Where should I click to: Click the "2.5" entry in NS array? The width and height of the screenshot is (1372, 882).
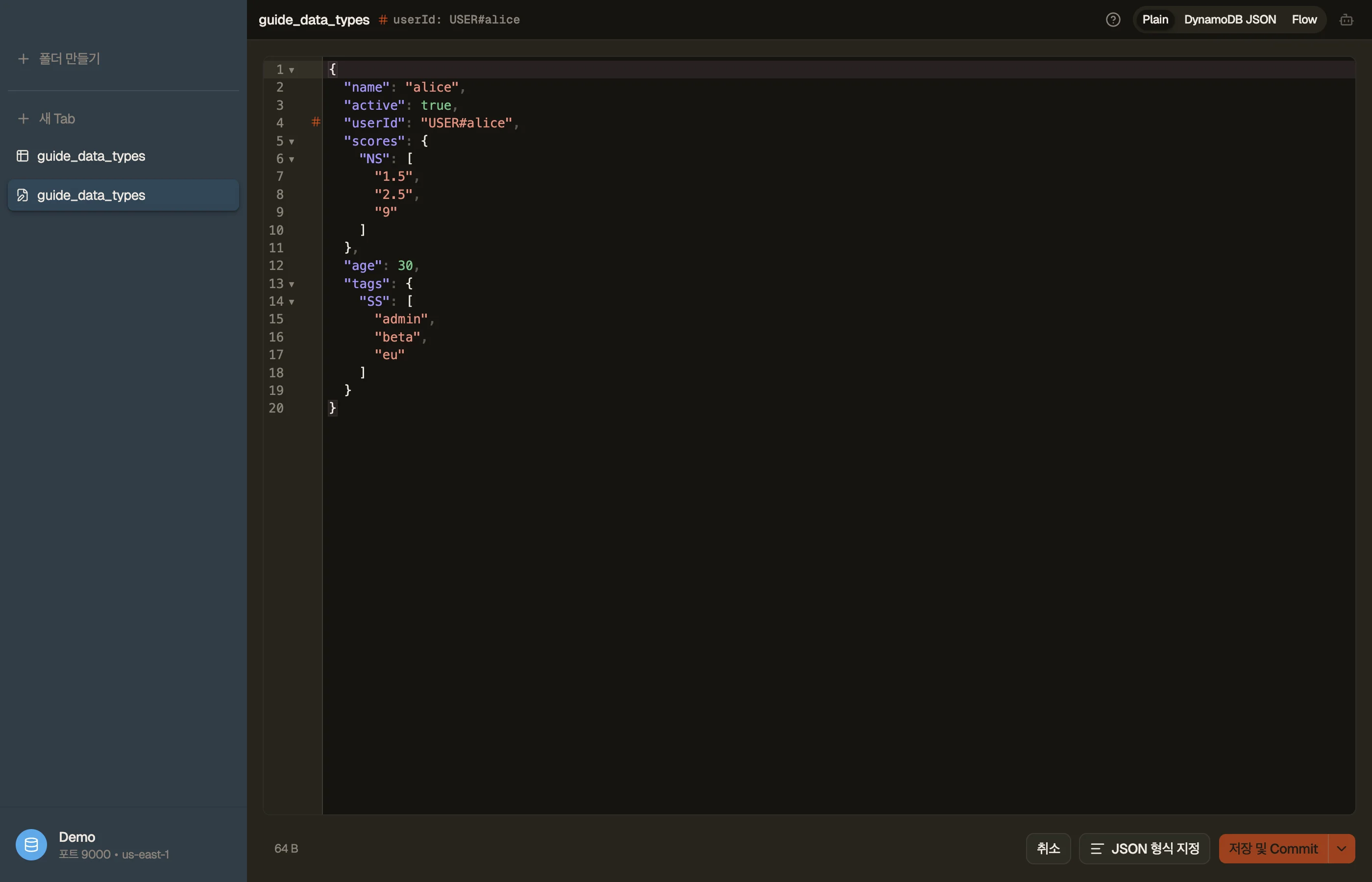tap(393, 194)
